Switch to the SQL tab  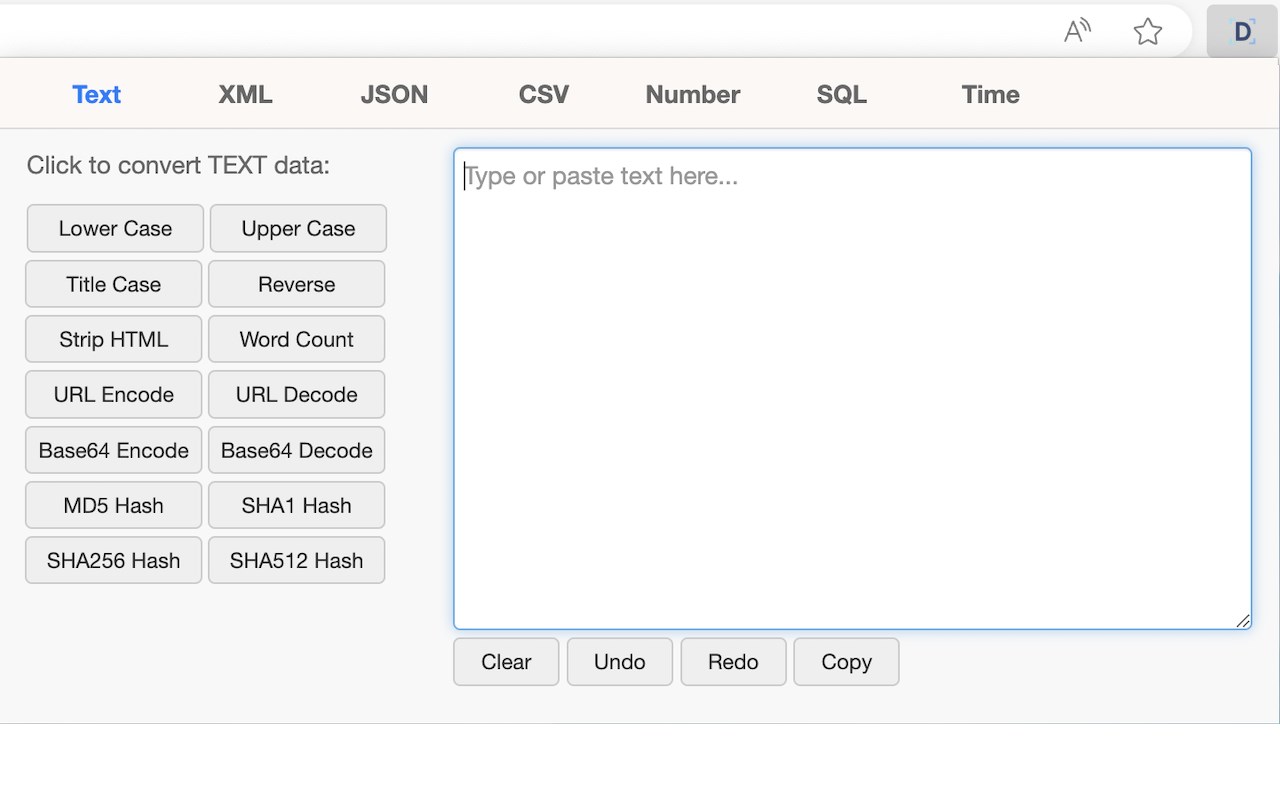841,94
